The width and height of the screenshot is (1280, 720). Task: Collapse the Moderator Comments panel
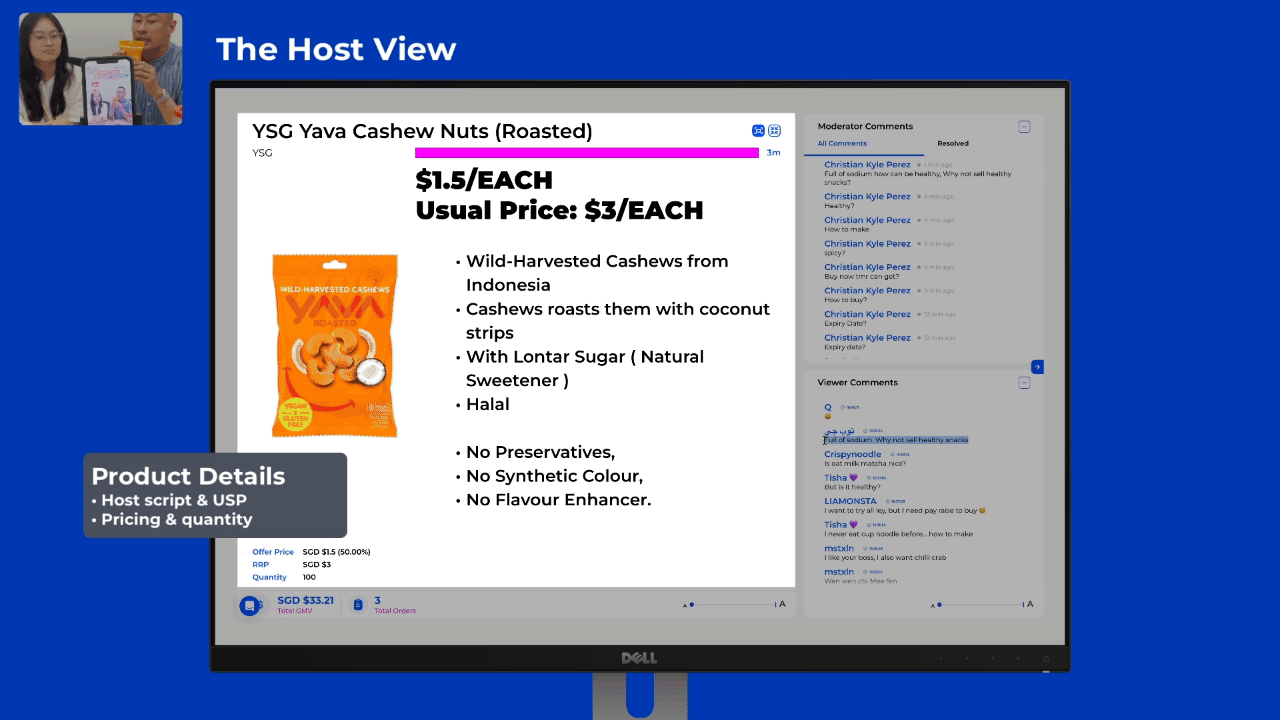pos(1024,127)
